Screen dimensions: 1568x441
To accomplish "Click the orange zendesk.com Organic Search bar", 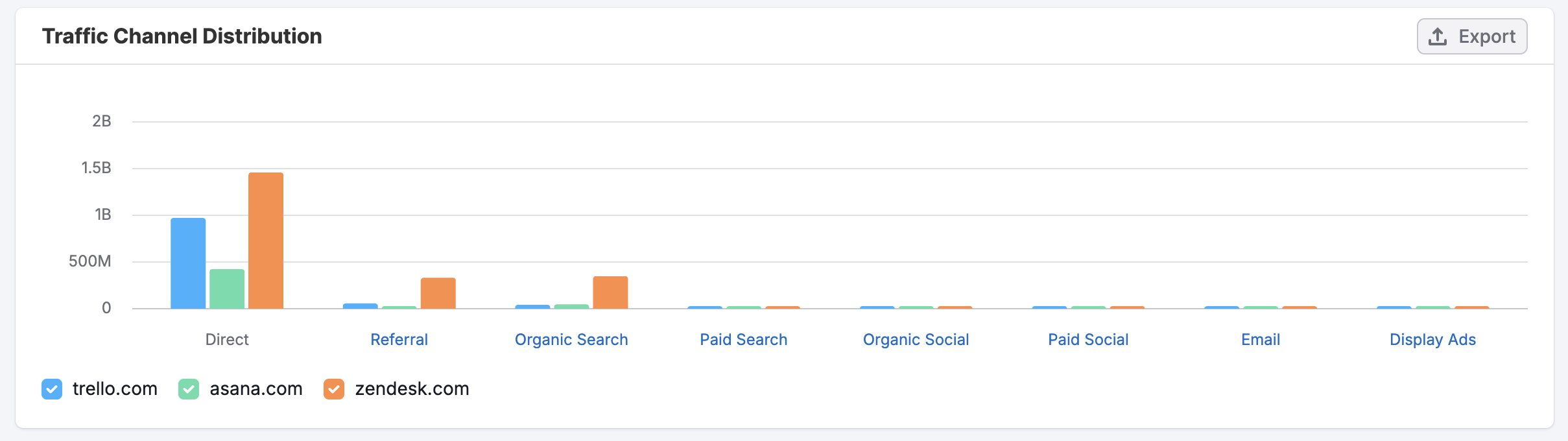I will pos(610,292).
